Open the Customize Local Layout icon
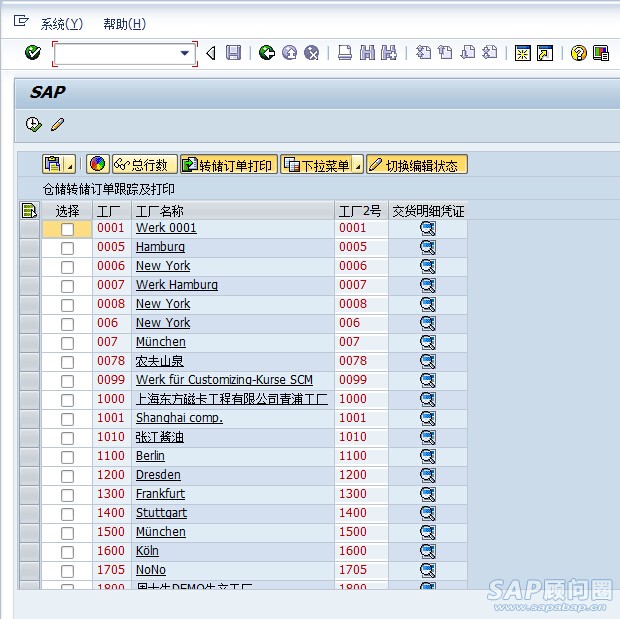620x619 pixels. coord(601,53)
